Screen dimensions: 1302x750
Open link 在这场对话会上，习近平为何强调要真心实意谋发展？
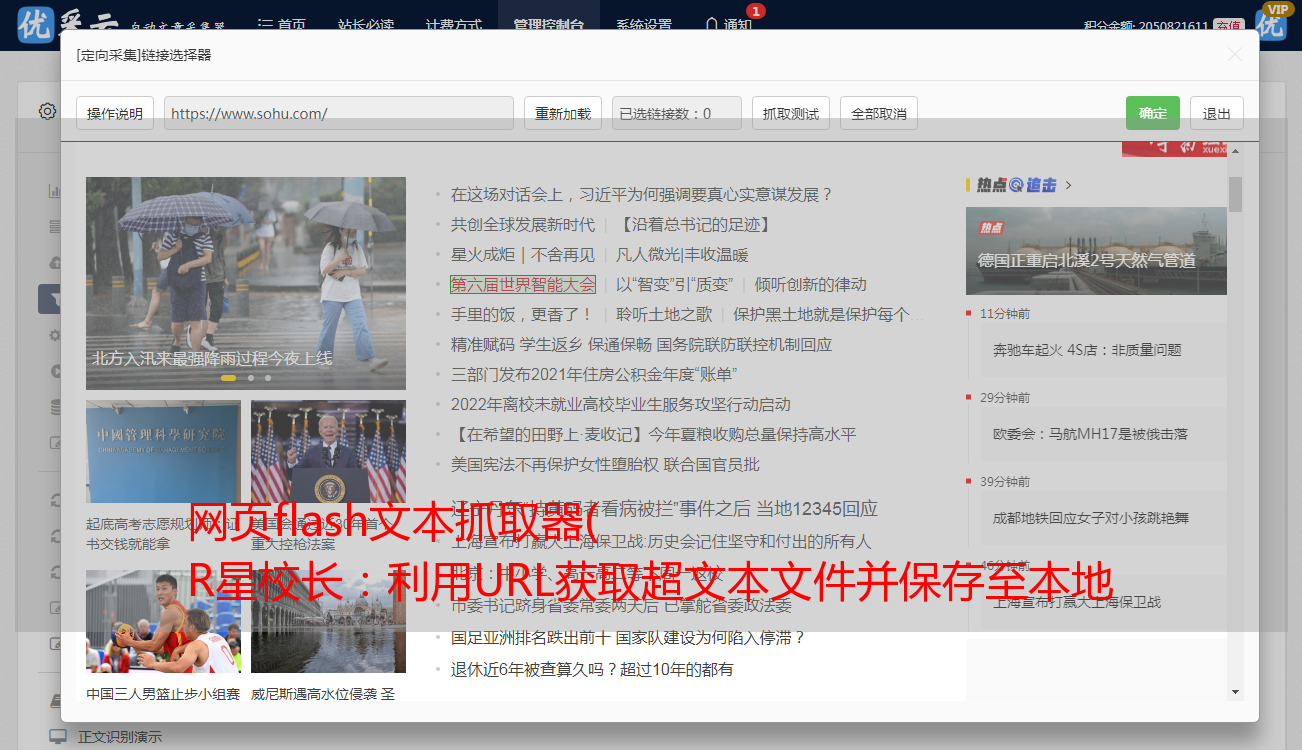[642, 194]
